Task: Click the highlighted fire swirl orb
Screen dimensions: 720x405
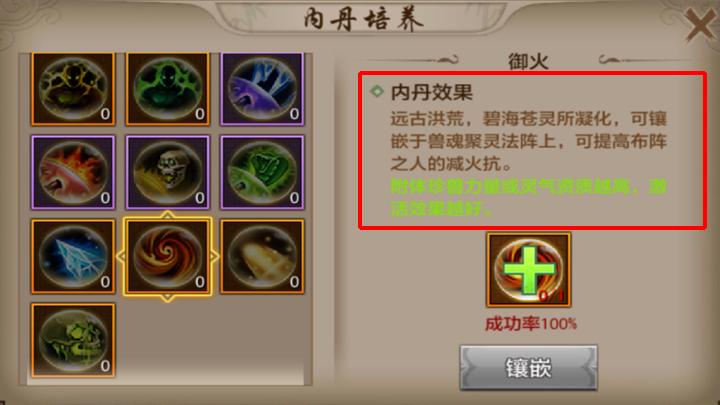Action: pyautogui.click(x=168, y=256)
